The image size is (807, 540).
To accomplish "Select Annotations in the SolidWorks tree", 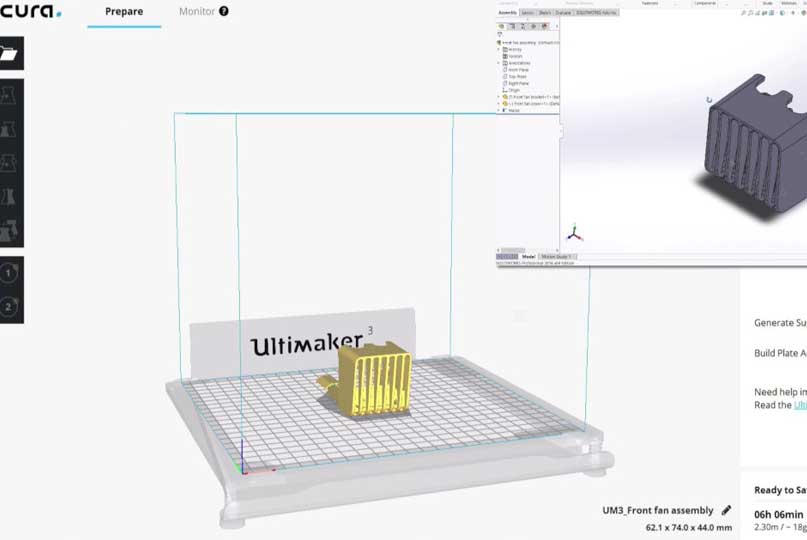I will [517, 63].
